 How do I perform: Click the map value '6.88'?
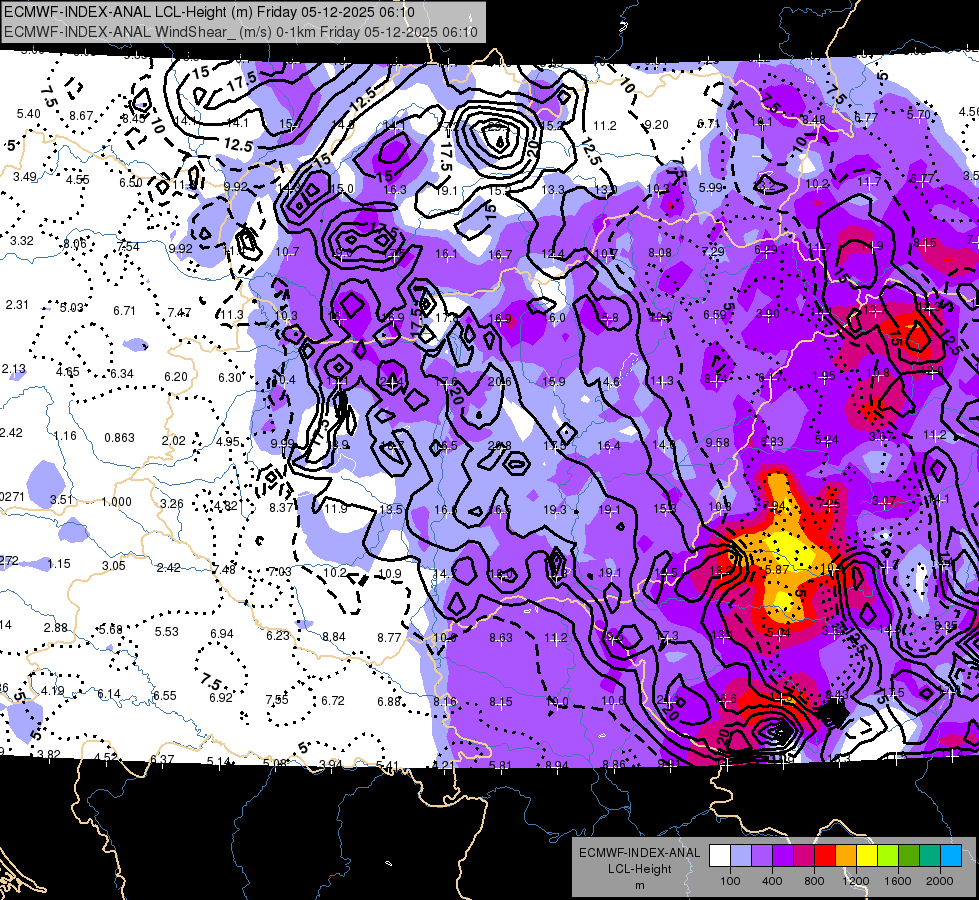(x=389, y=701)
